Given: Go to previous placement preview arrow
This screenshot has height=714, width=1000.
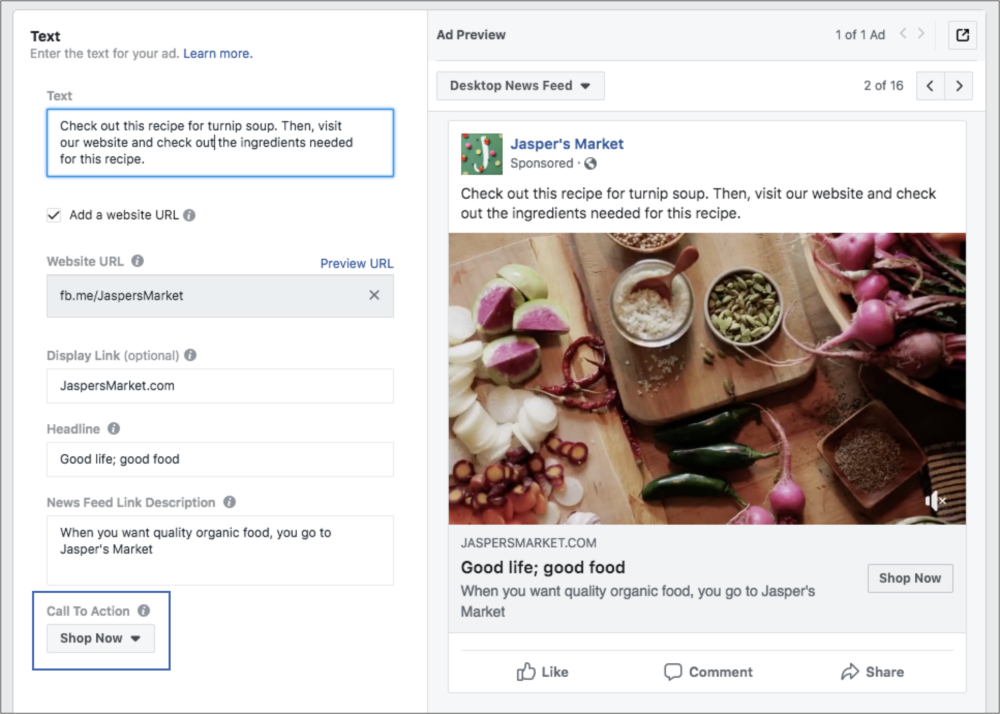Looking at the screenshot, I should (x=930, y=86).
